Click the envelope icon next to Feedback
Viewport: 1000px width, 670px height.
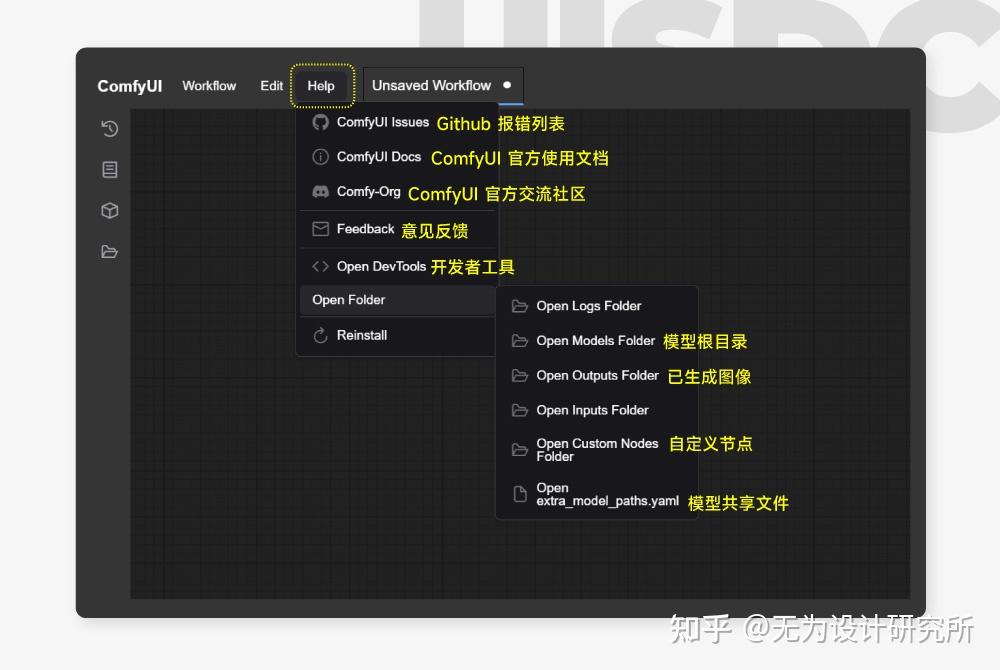coord(319,228)
